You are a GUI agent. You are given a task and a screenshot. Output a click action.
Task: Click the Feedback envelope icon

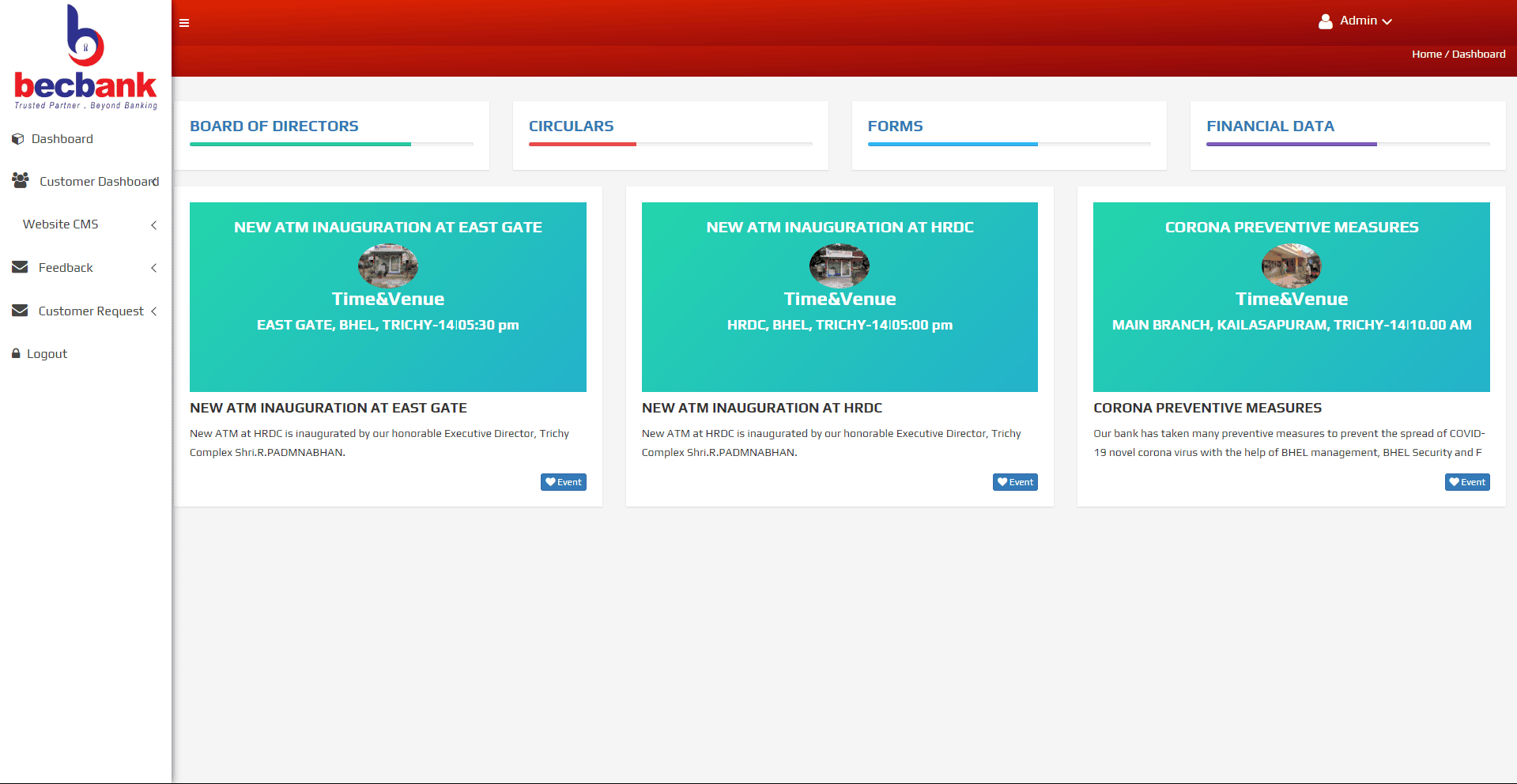pos(20,267)
